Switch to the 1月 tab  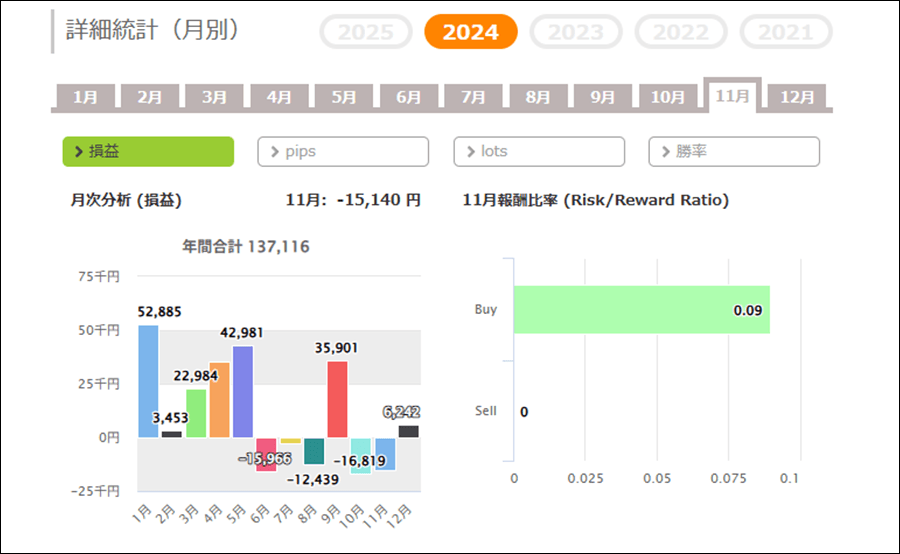tap(85, 97)
